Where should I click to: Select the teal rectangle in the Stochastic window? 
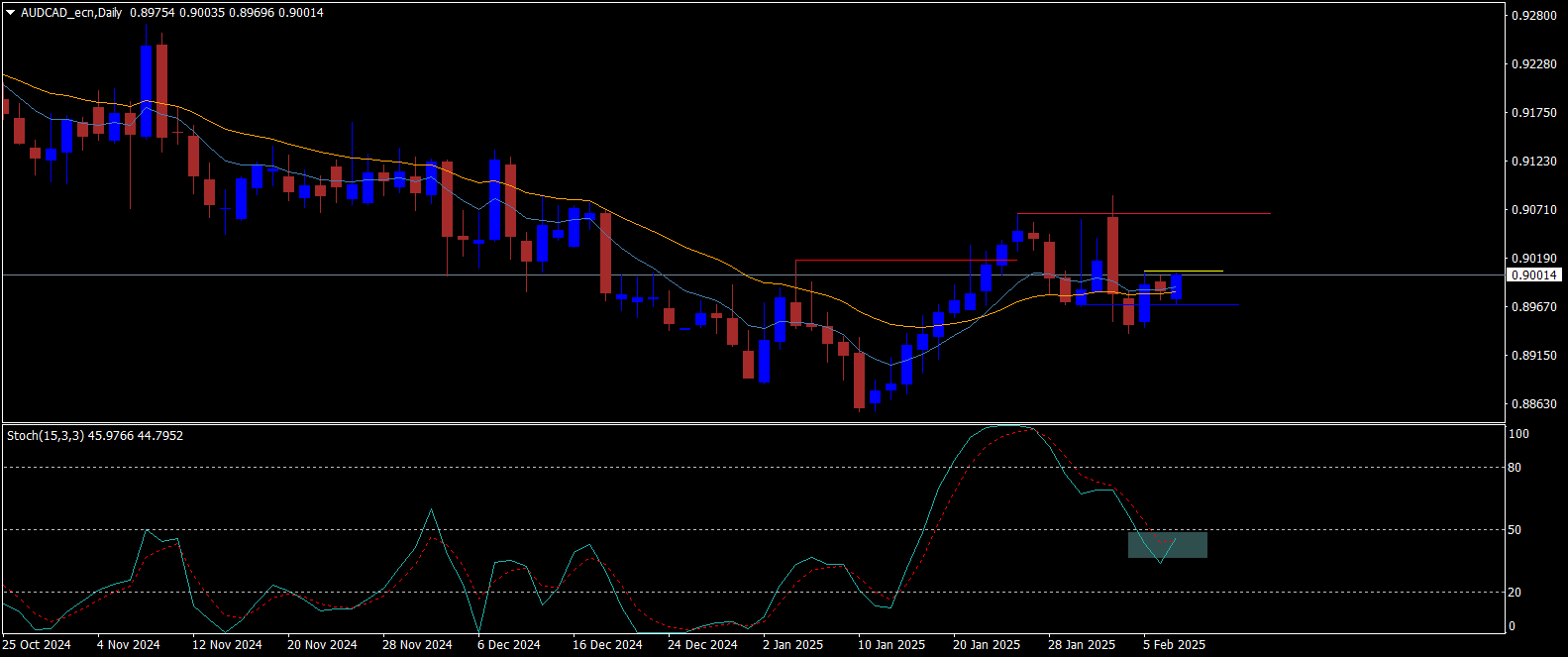[1168, 545]
